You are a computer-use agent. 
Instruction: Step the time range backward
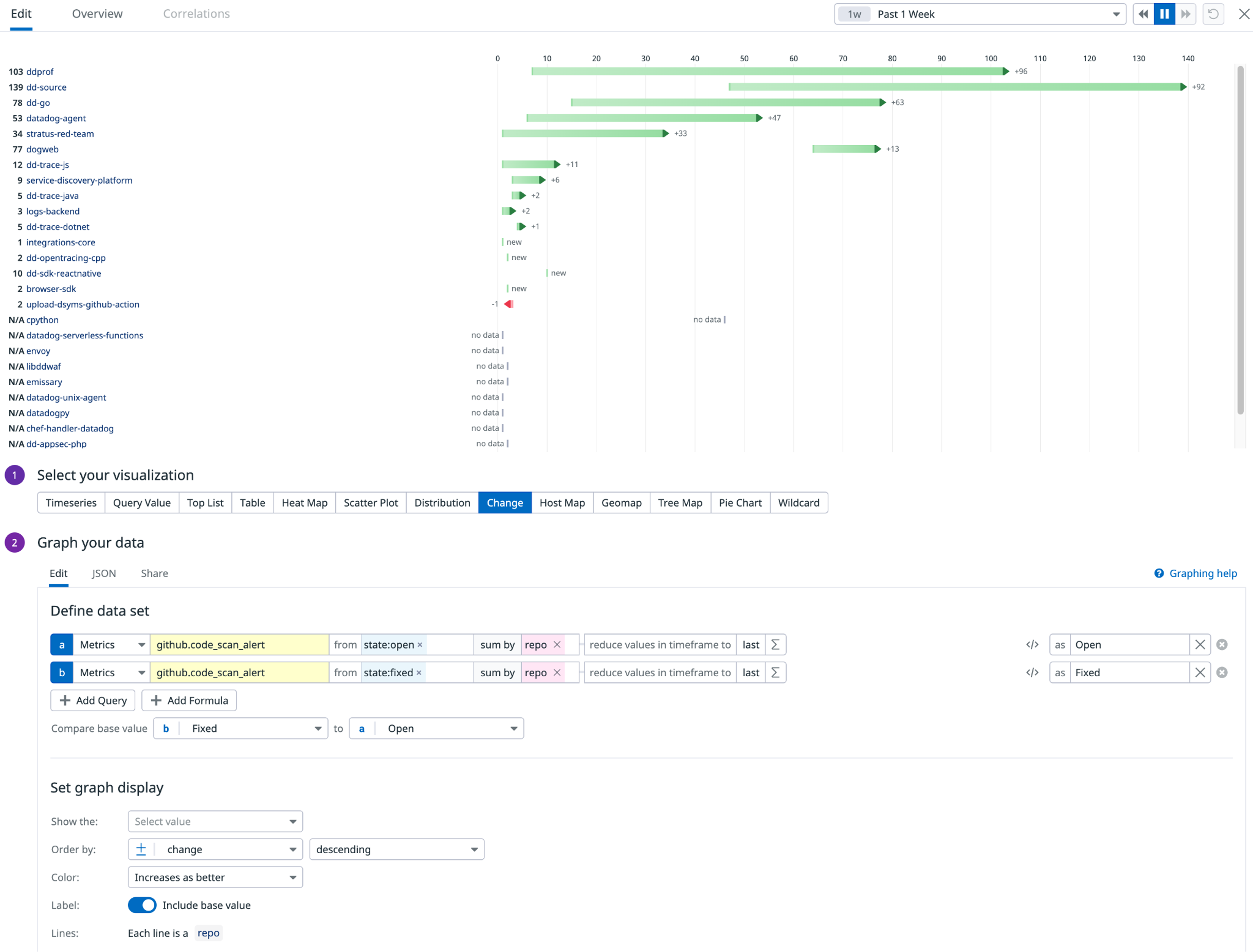click(x=1143, y=13)
